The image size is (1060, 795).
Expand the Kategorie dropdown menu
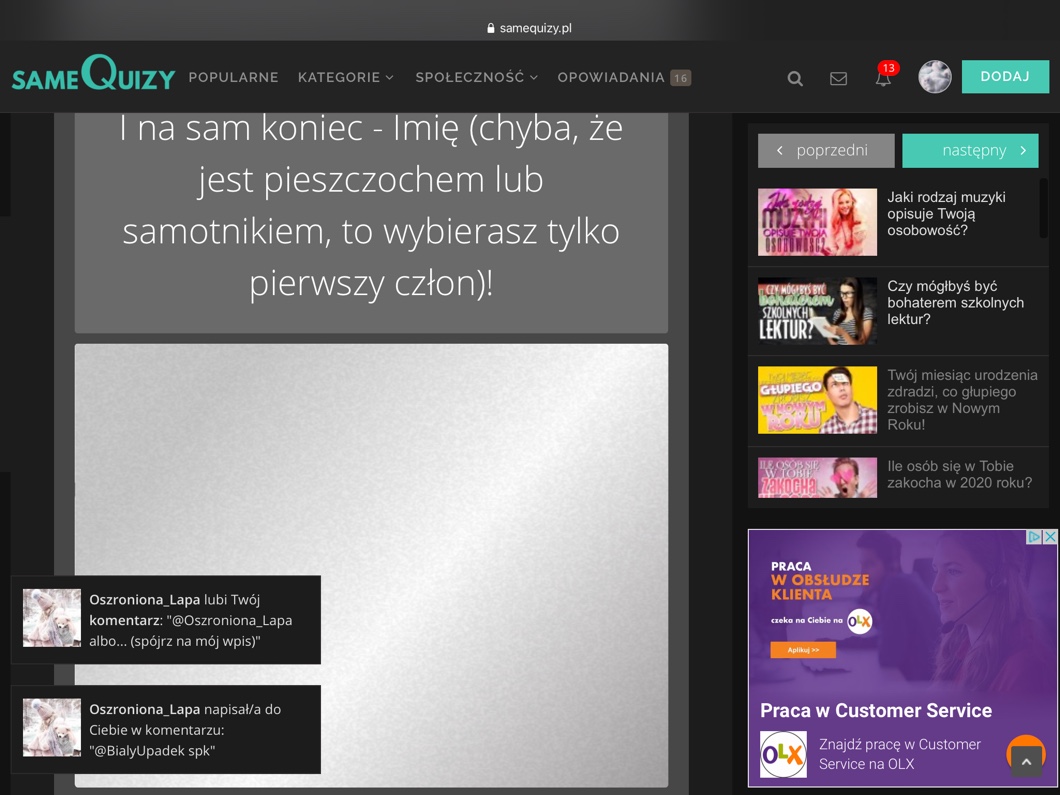(345, 77)
